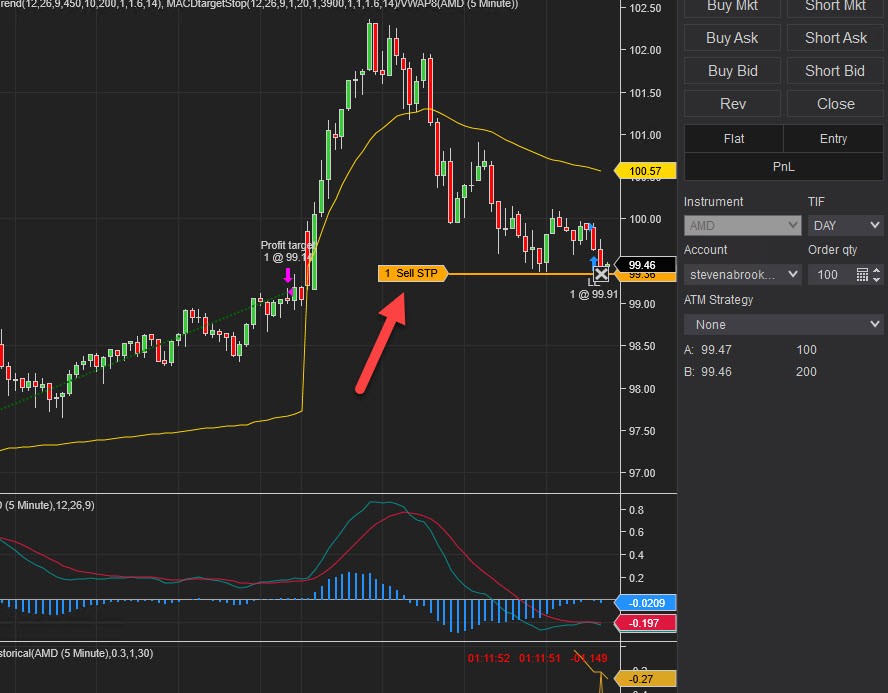888x693 pixels.
Task: Click the 97.00 price axis label
Action: click(x=642, y=473)
